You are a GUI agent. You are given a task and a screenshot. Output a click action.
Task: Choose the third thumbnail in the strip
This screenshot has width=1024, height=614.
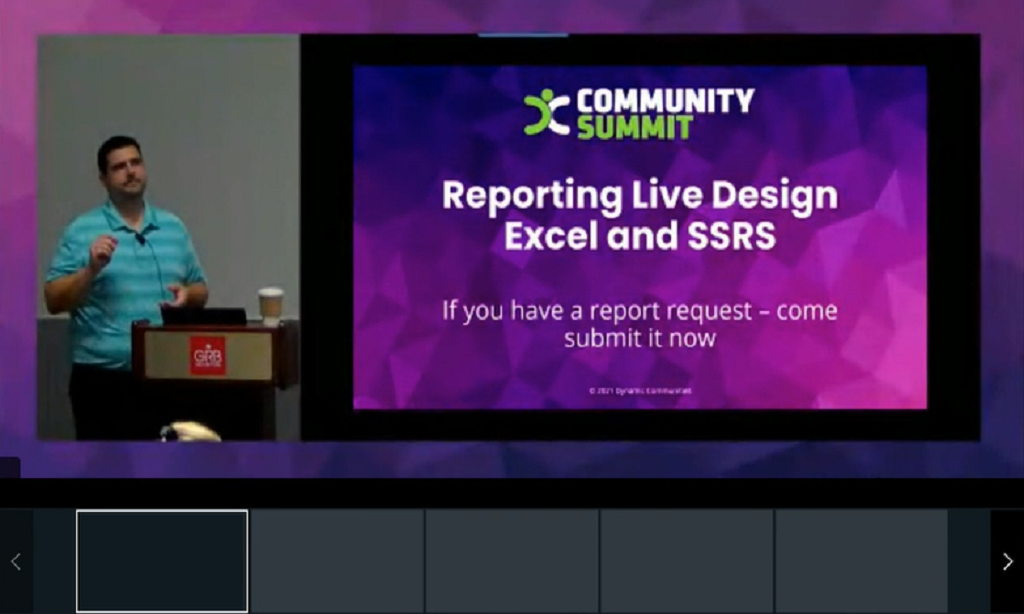[512, 561]
